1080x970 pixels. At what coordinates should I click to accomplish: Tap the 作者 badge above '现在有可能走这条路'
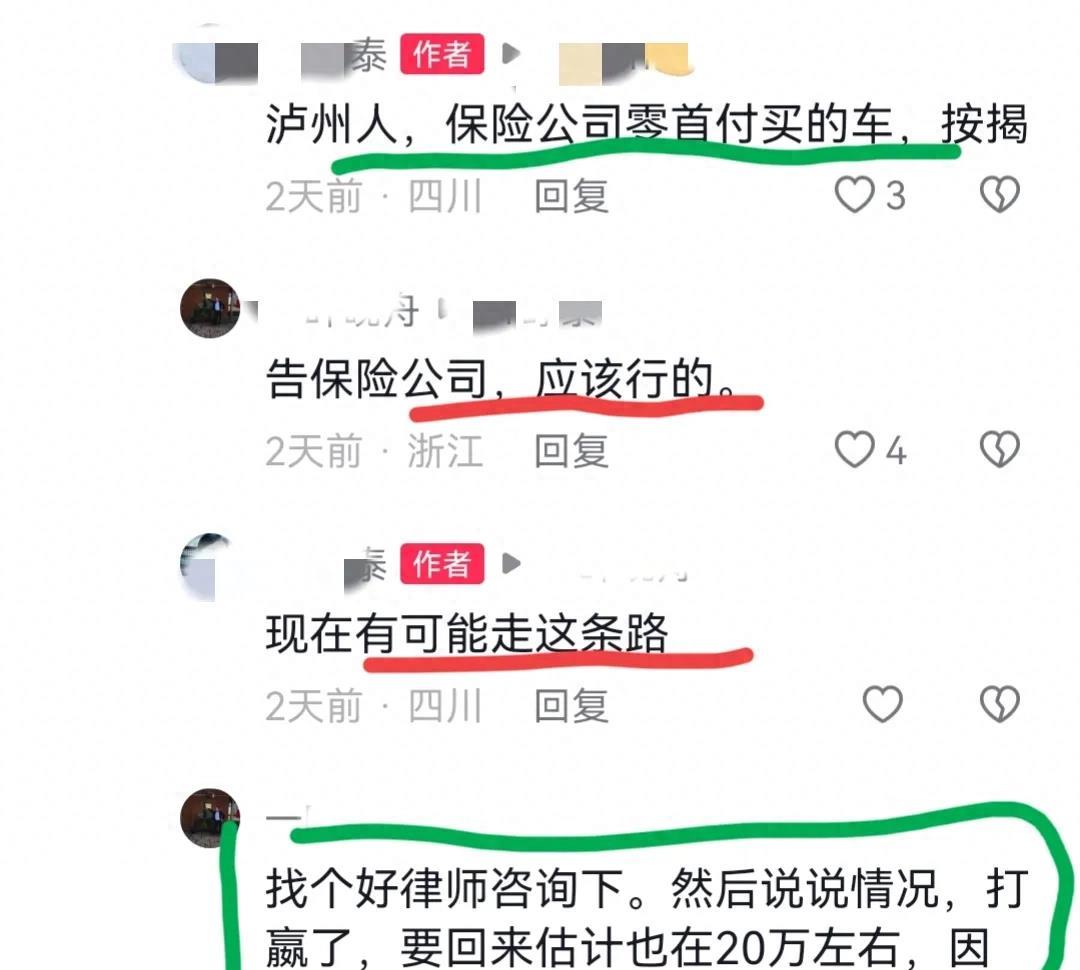point(442,564)
